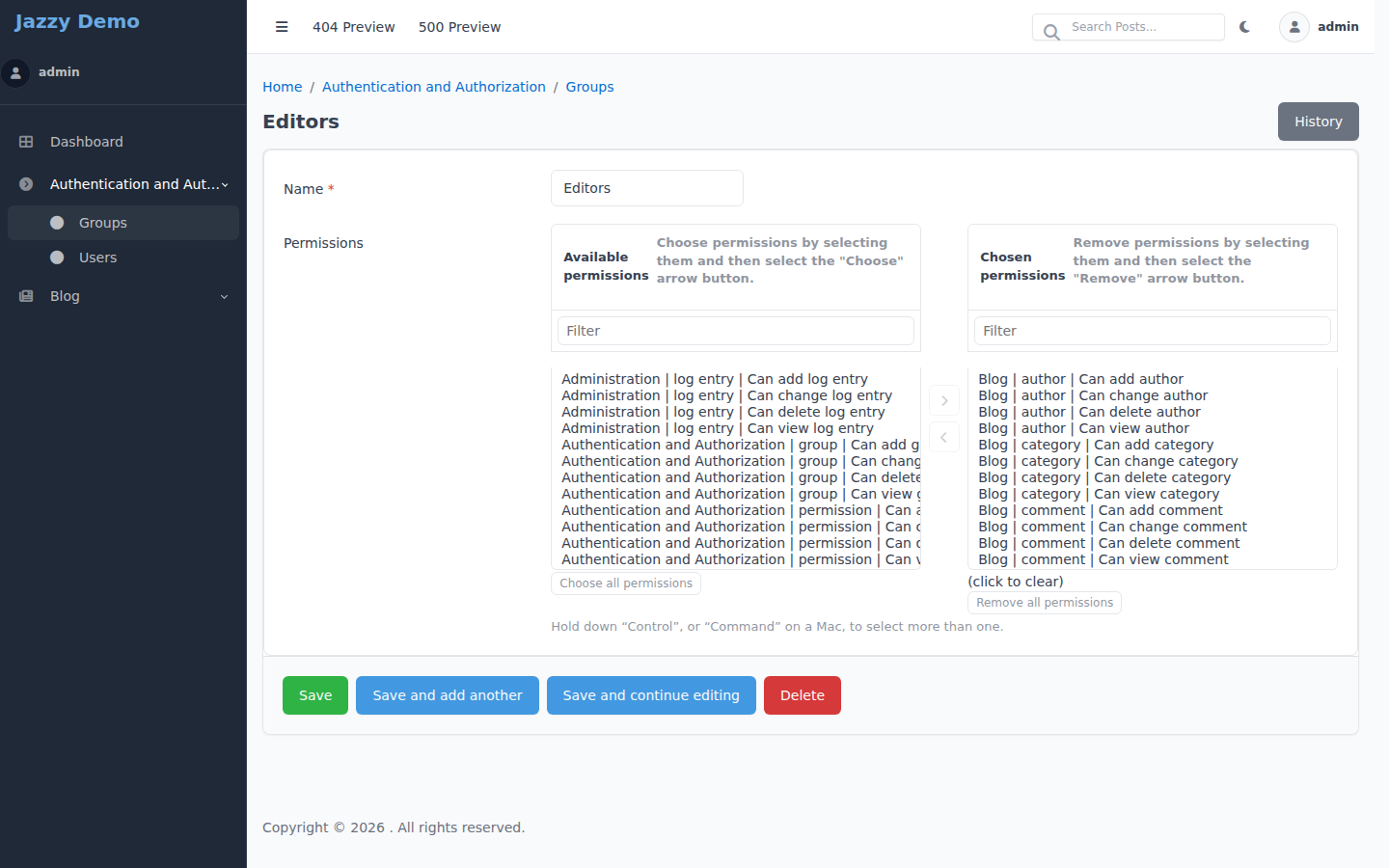Click the (click to clear) text
This screenshot has height=868, width=1389.
pos(1016,582)
